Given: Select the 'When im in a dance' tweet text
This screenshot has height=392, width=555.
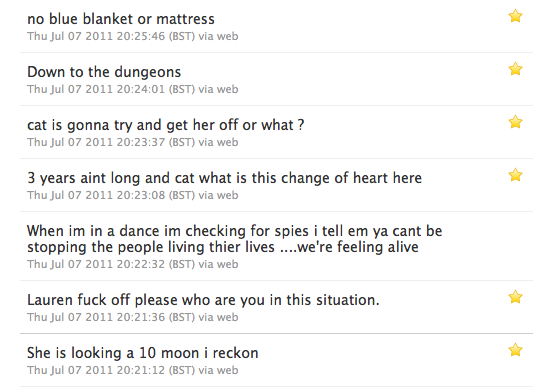Looking at the screenshot, I should tap(235, 239).
